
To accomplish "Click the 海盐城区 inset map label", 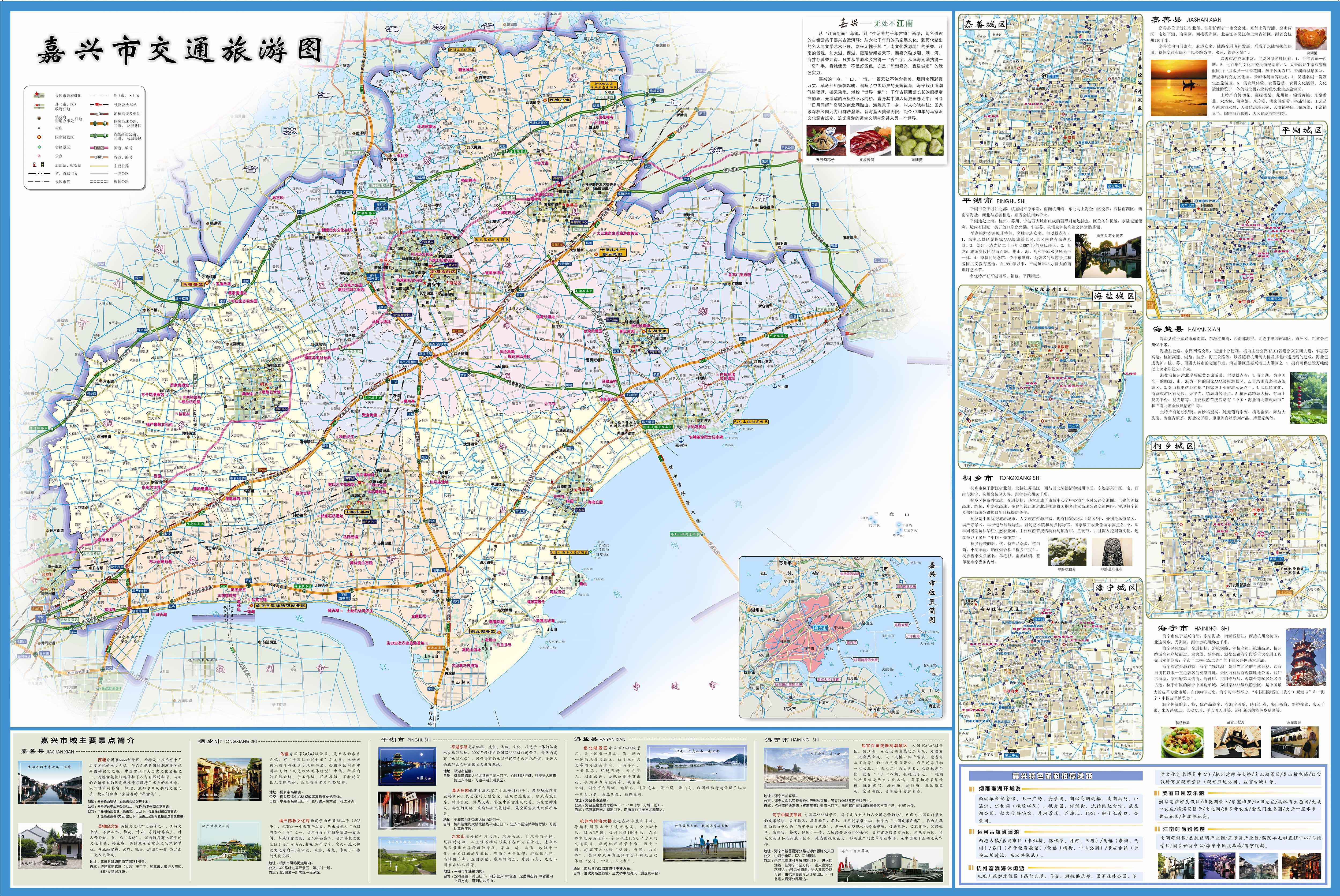I will coord(1114,295).
